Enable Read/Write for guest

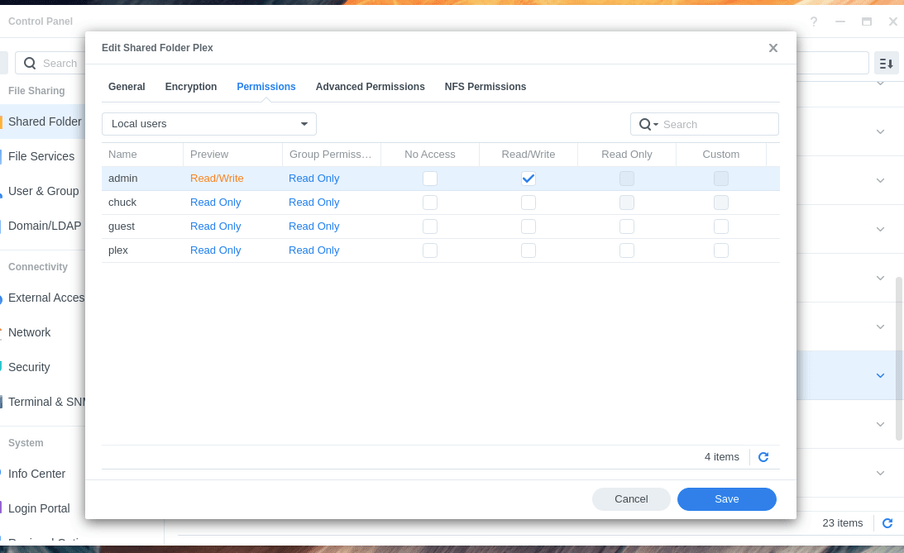[528, 227]
